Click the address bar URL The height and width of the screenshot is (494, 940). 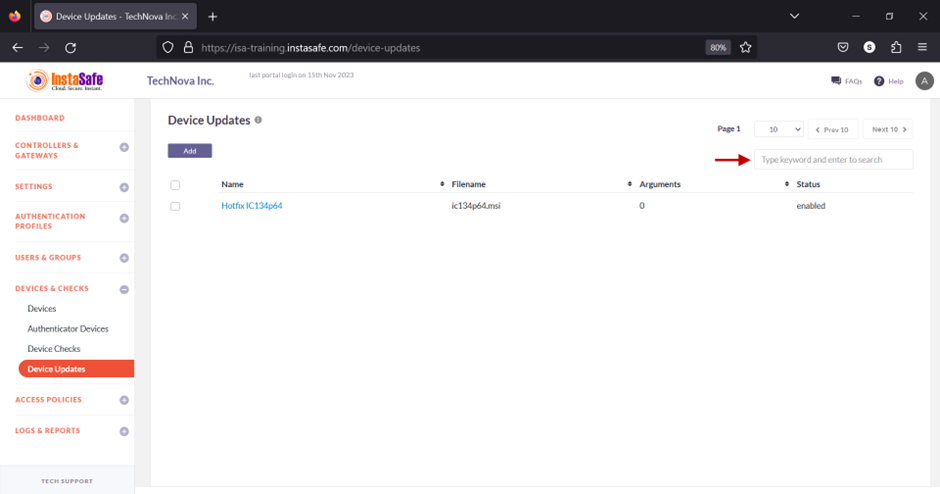point(311,48)
